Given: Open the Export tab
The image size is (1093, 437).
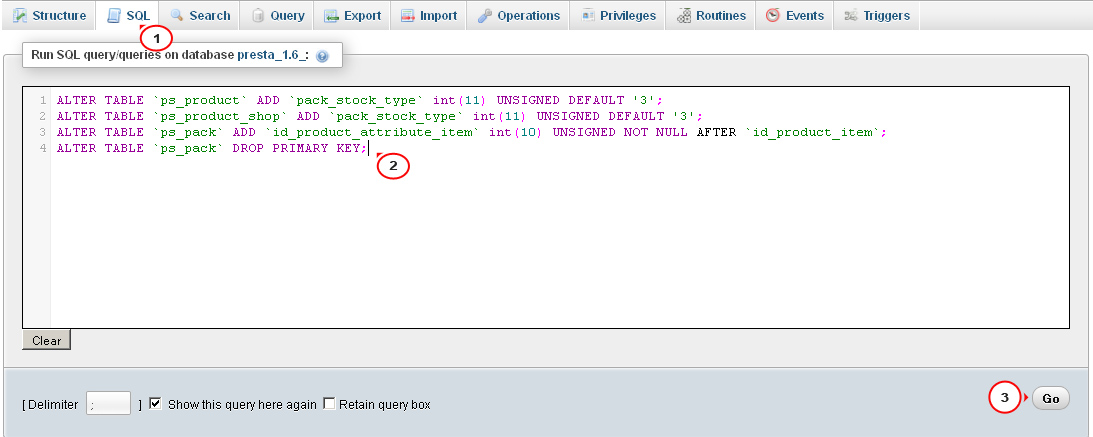Looking at the screenshot, I should (x=352, y=15).
